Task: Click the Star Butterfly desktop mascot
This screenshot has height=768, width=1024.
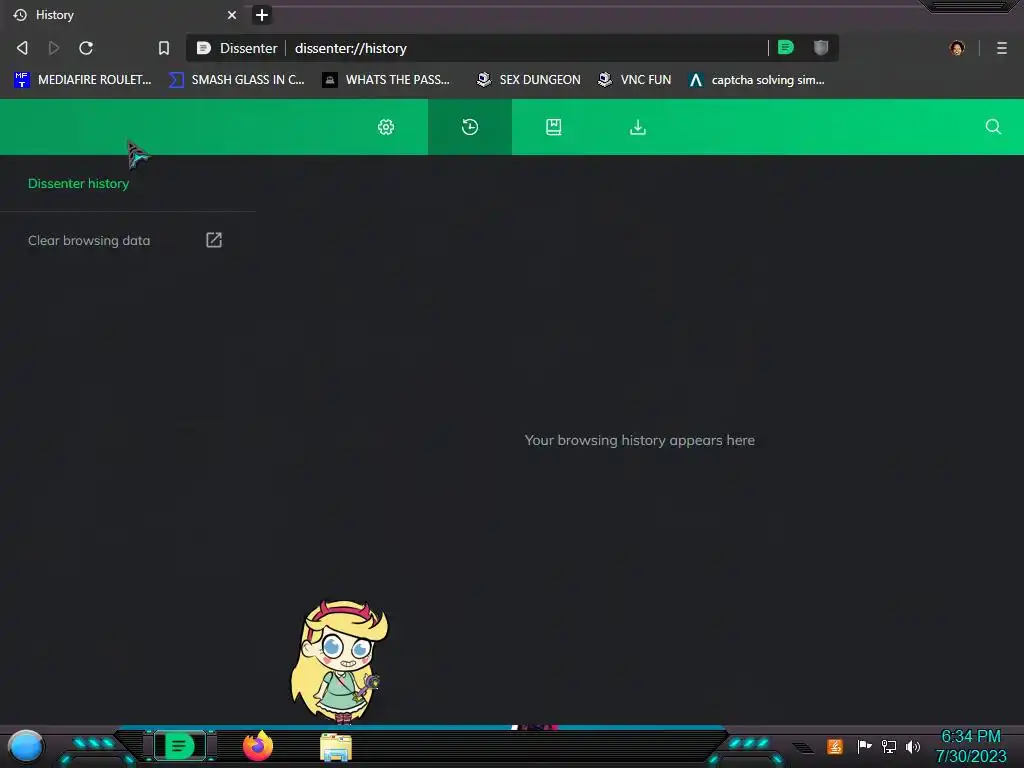Action: click(x=339, y=662)
